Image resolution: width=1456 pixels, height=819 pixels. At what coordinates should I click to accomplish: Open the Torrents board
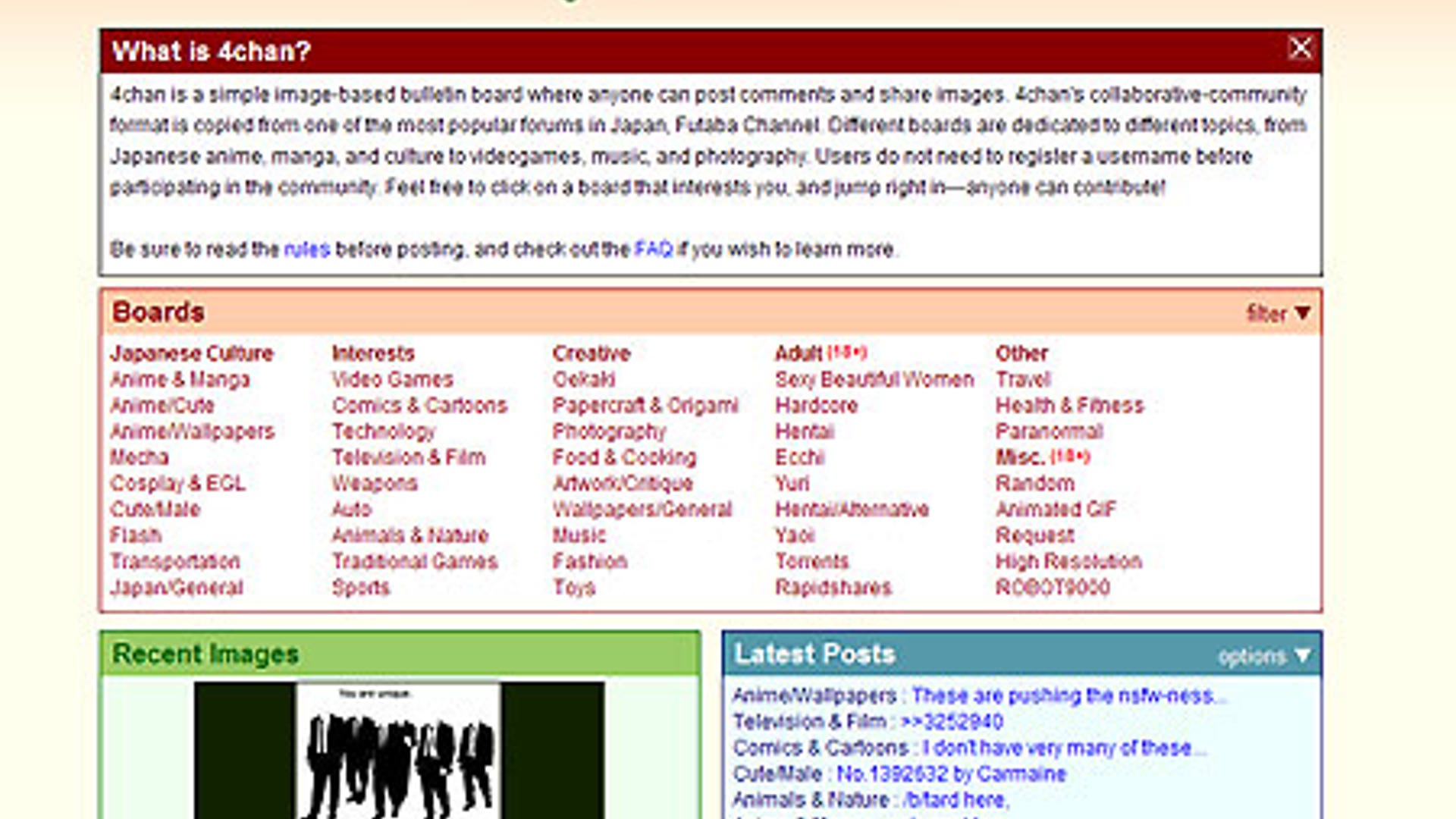click(812, 561)
